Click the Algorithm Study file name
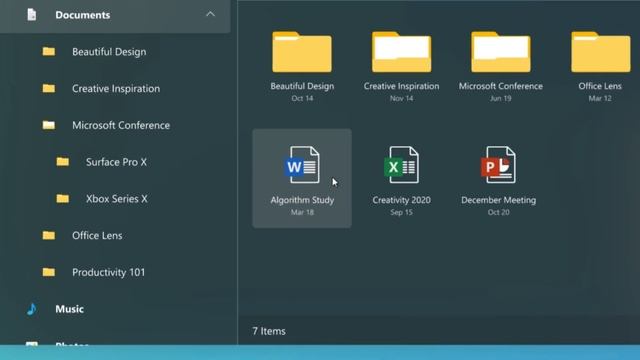This screenshot has width=640, height=360. pyautogui.click(x=302, y=200)
